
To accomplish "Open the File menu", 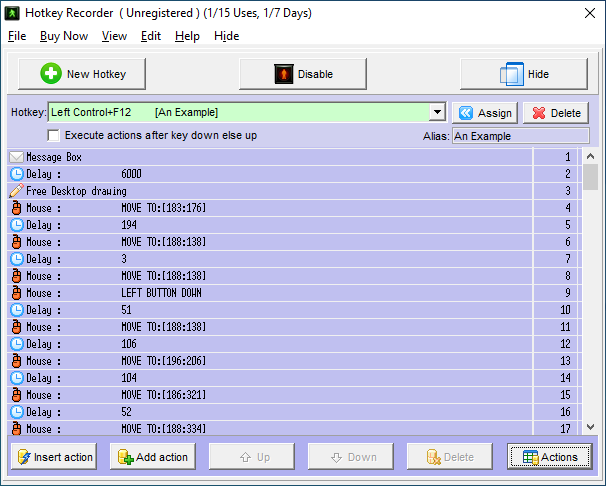I will 17,36.
